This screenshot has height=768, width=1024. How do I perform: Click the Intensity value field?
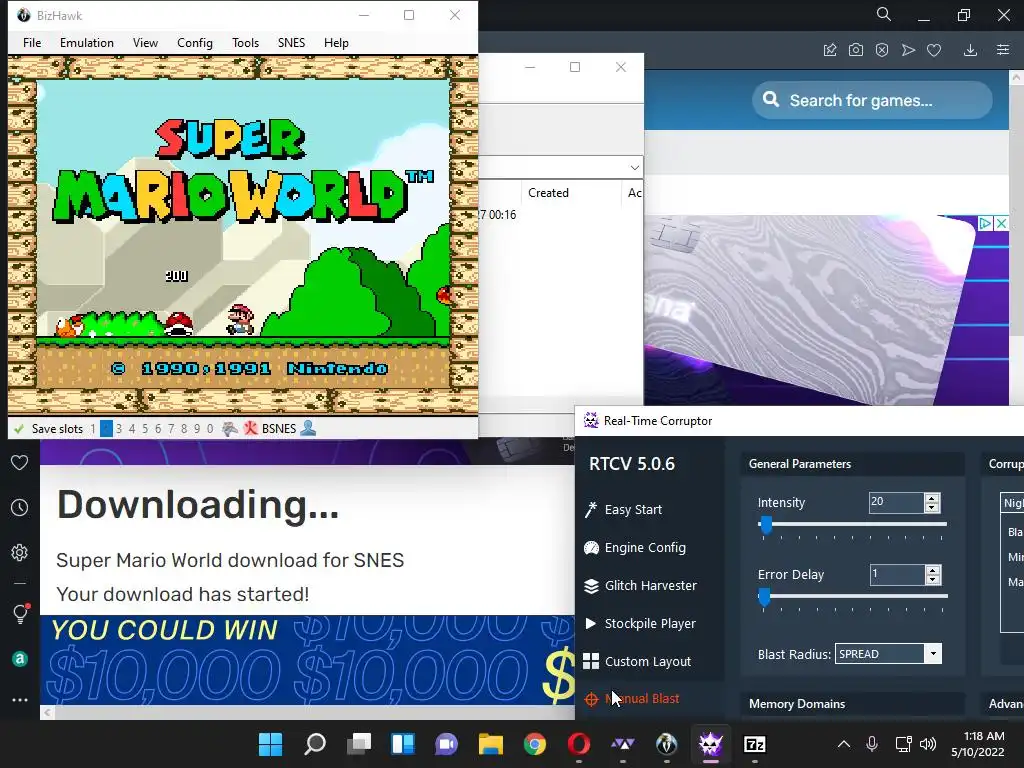click(x=896, y=502)
